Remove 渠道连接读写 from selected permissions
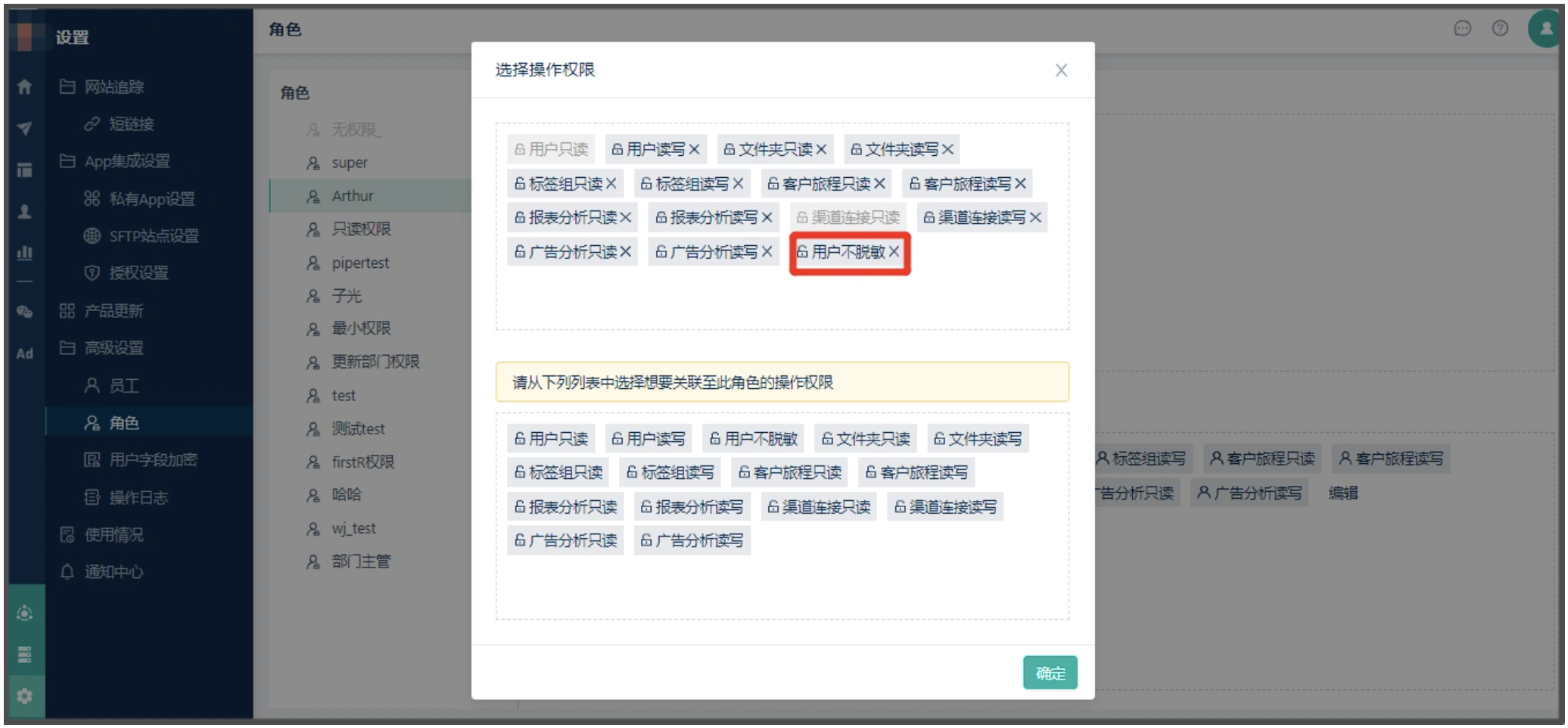Viewport: 1568px width, 728px height. (1035, 218)
